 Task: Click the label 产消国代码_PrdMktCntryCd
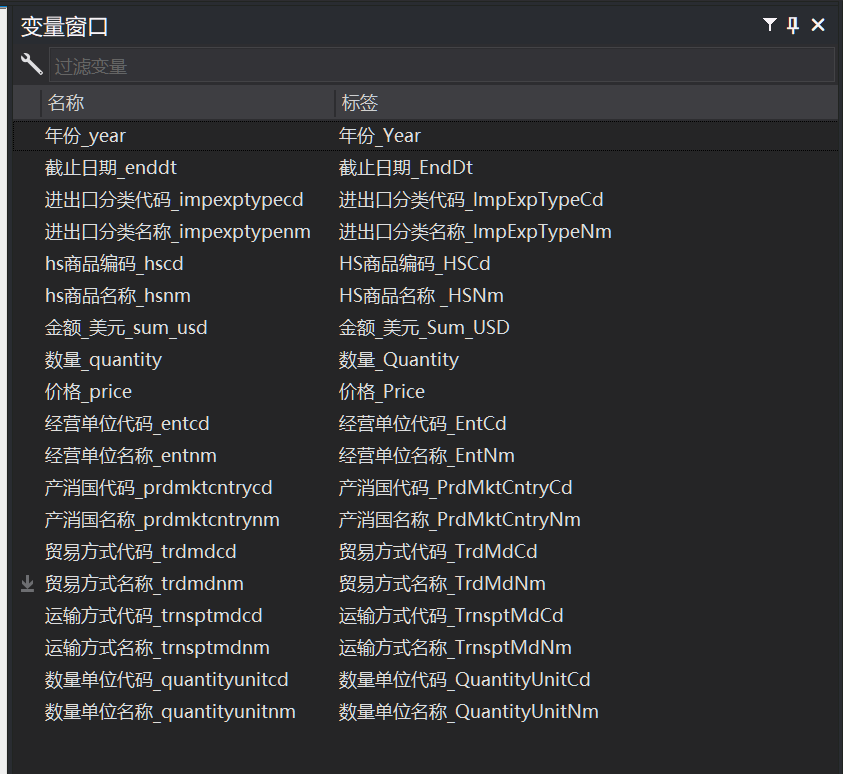pyautogui.click(x=455, y=488)
